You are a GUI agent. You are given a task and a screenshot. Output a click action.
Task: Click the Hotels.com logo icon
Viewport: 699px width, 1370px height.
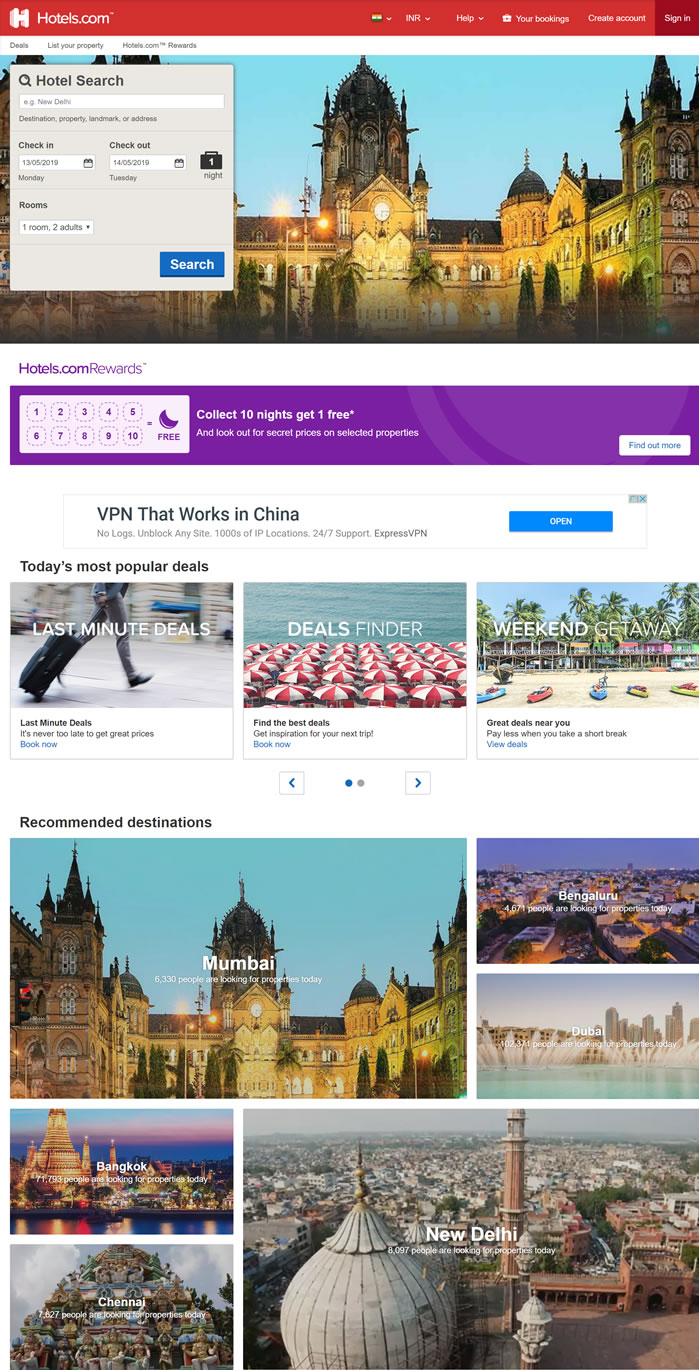click(x=19, y=18)
